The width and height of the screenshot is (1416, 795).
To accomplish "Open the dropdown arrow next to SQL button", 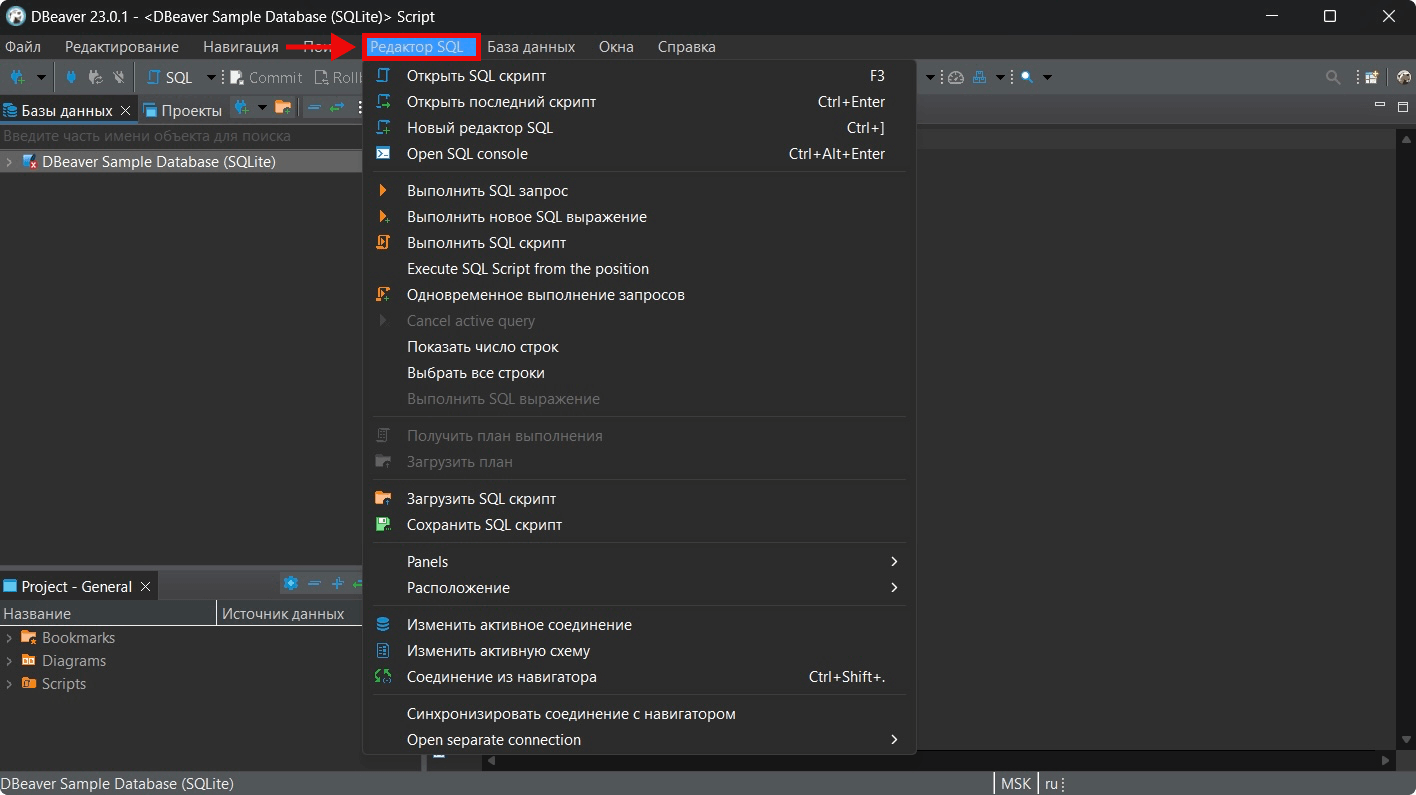I will (x=211, y=77).
